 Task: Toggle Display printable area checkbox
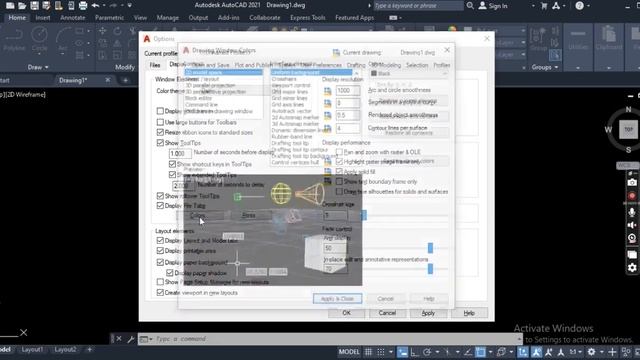[160, 251]
